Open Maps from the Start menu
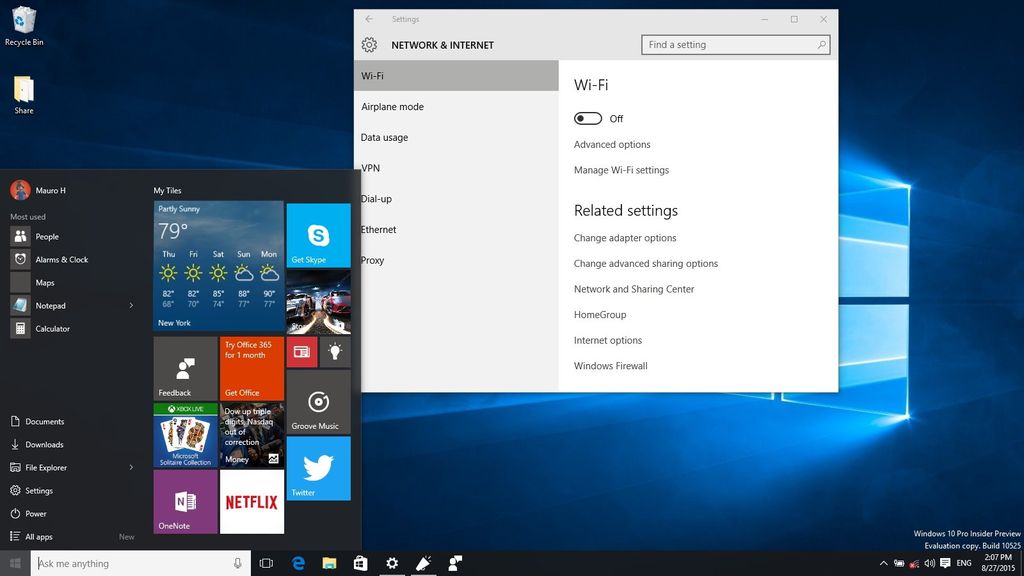1024x576 pixels. [45, 282]
